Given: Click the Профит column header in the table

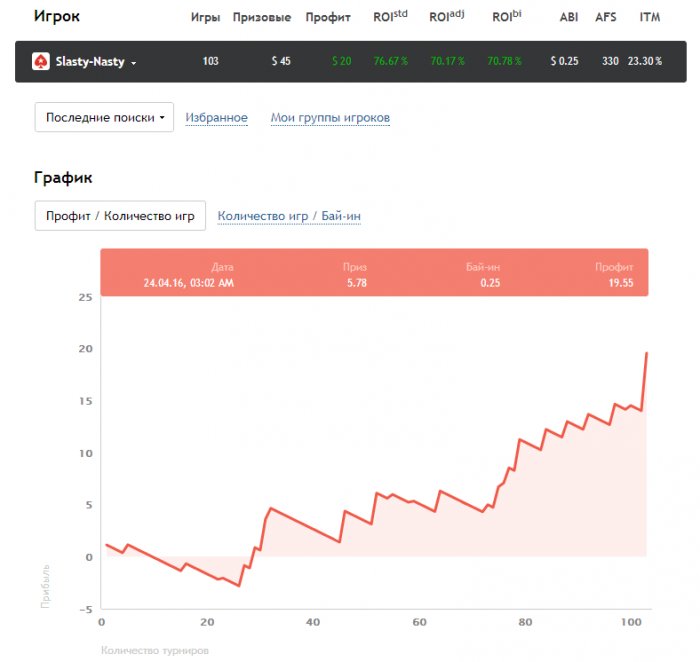Looking at the screenshot, I should (328, 17).
